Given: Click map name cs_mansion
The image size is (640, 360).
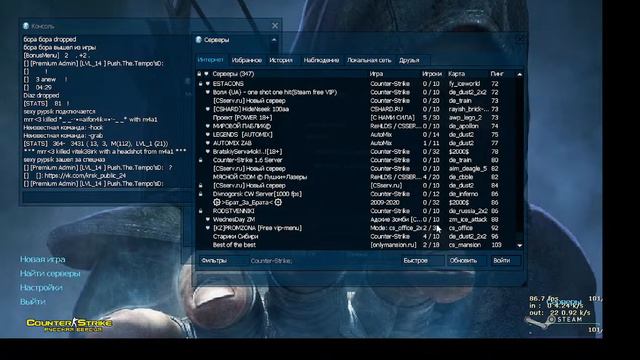Looking at the screenshot, I should tap(464, 245).
